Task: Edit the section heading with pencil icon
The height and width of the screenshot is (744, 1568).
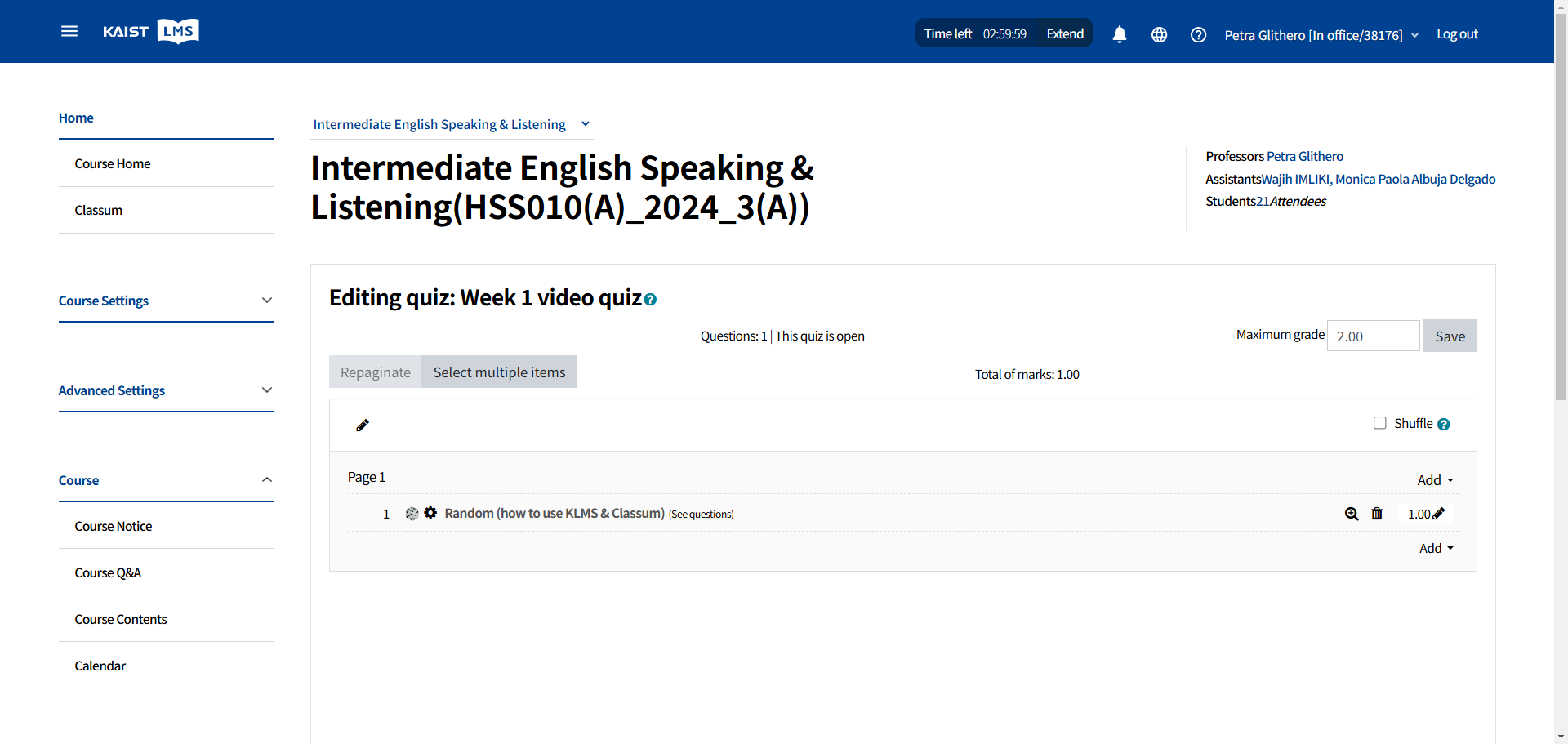Action: pos(363,425)
